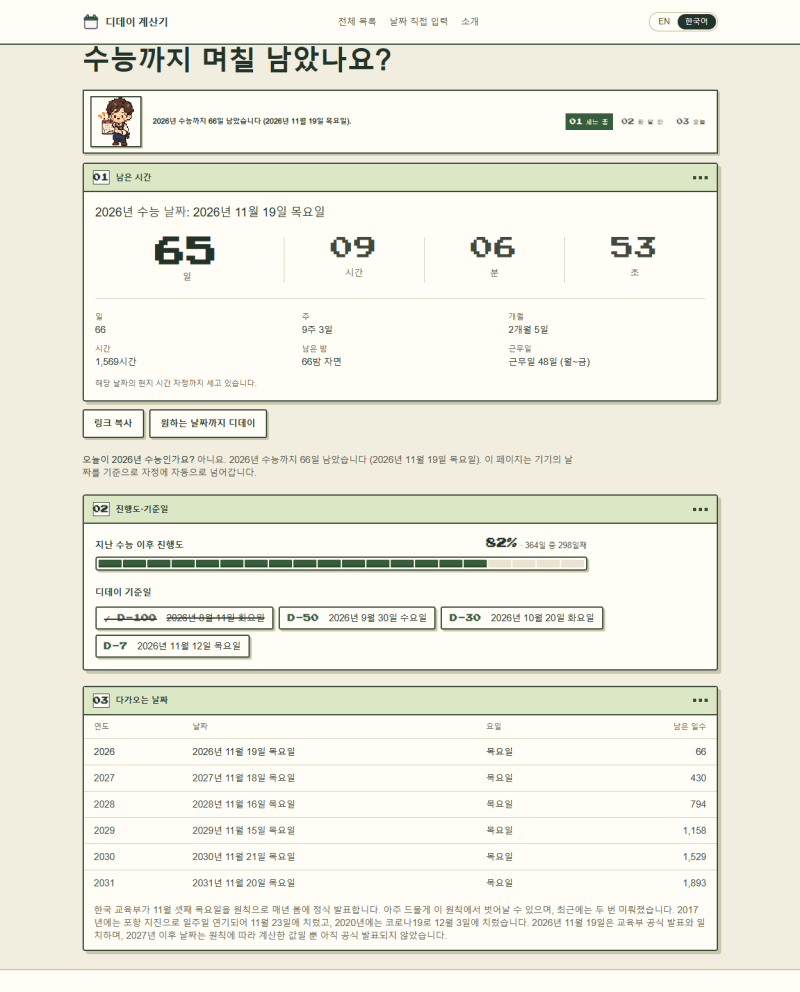Click the 지난 수능 이후 진행도 progress bar
The height and width of the screenshot is (992, 800).
coord(342,564)
